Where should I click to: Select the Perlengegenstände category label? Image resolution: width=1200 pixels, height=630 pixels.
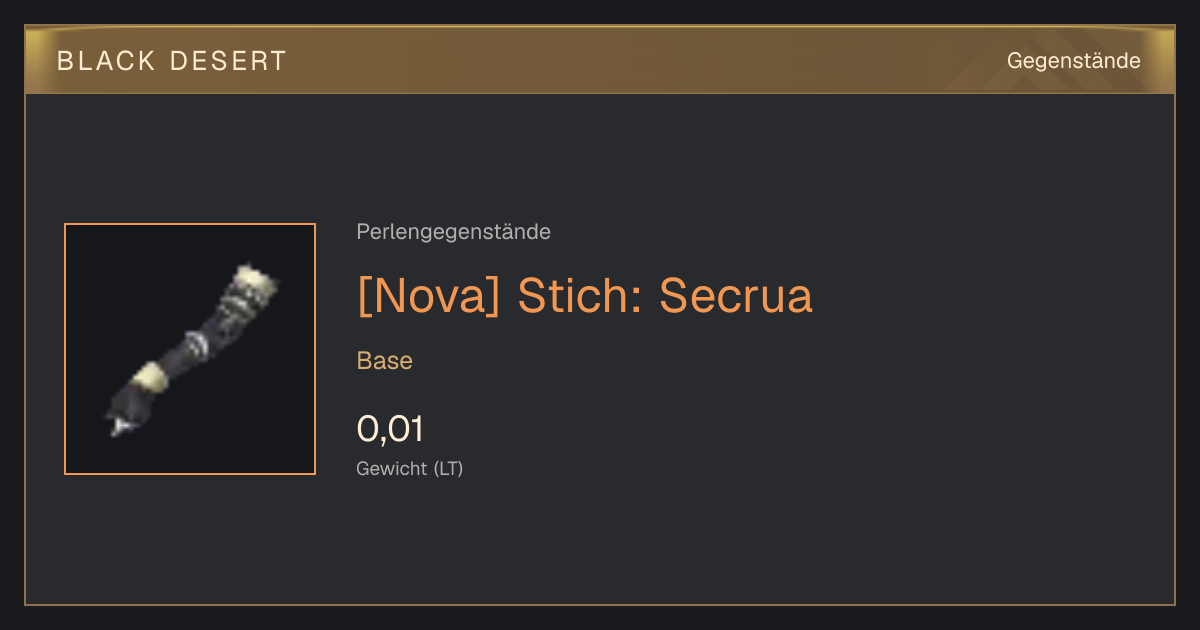click(453, 232)
